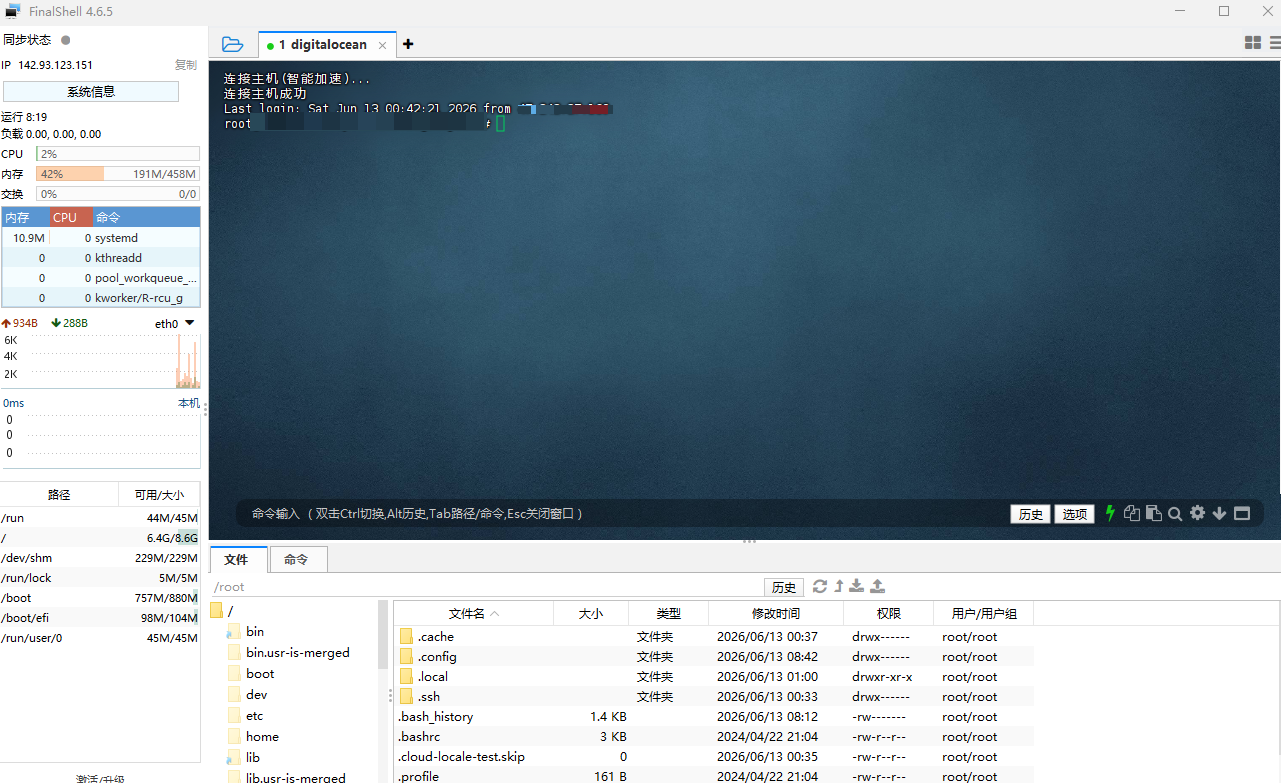The image size is (1281, 783).
Task: Select root / in directory tree
Action: (222, 611)
